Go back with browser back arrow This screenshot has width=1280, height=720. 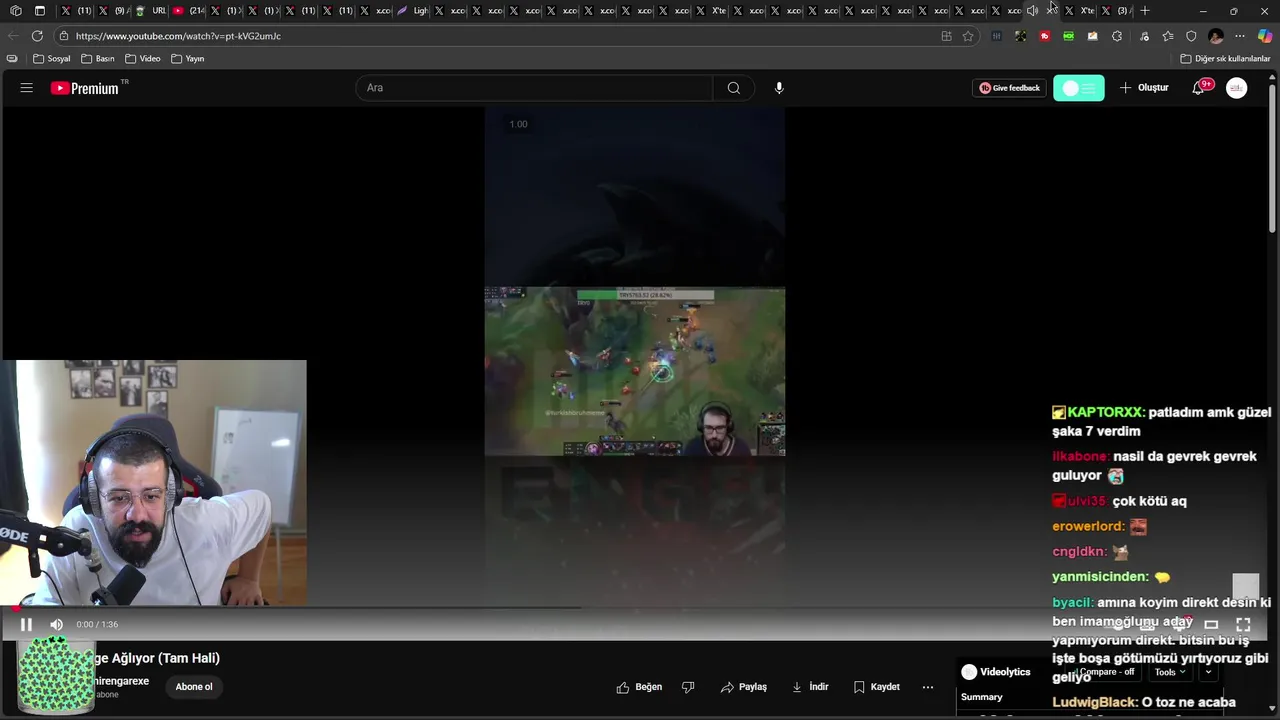tap(13, 36)
